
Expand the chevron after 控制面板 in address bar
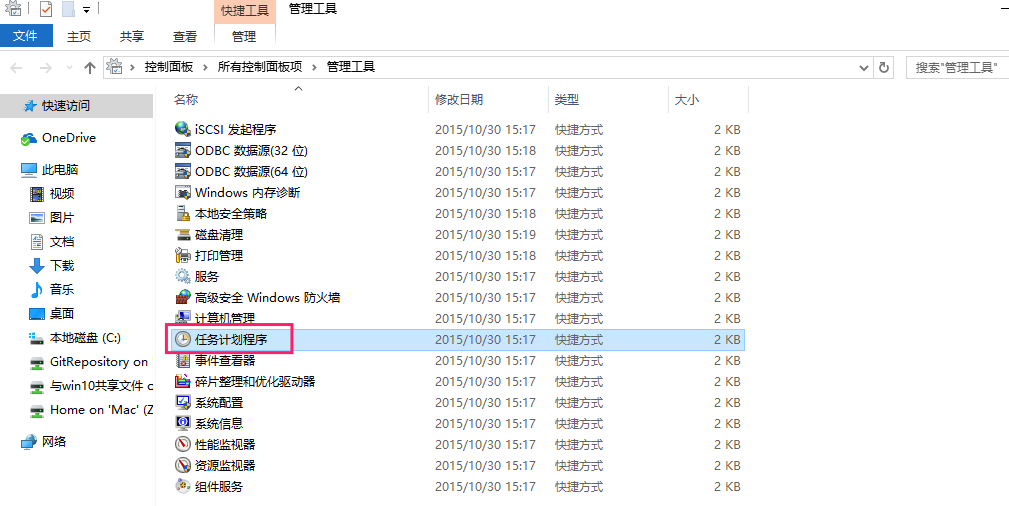(205, 67)
